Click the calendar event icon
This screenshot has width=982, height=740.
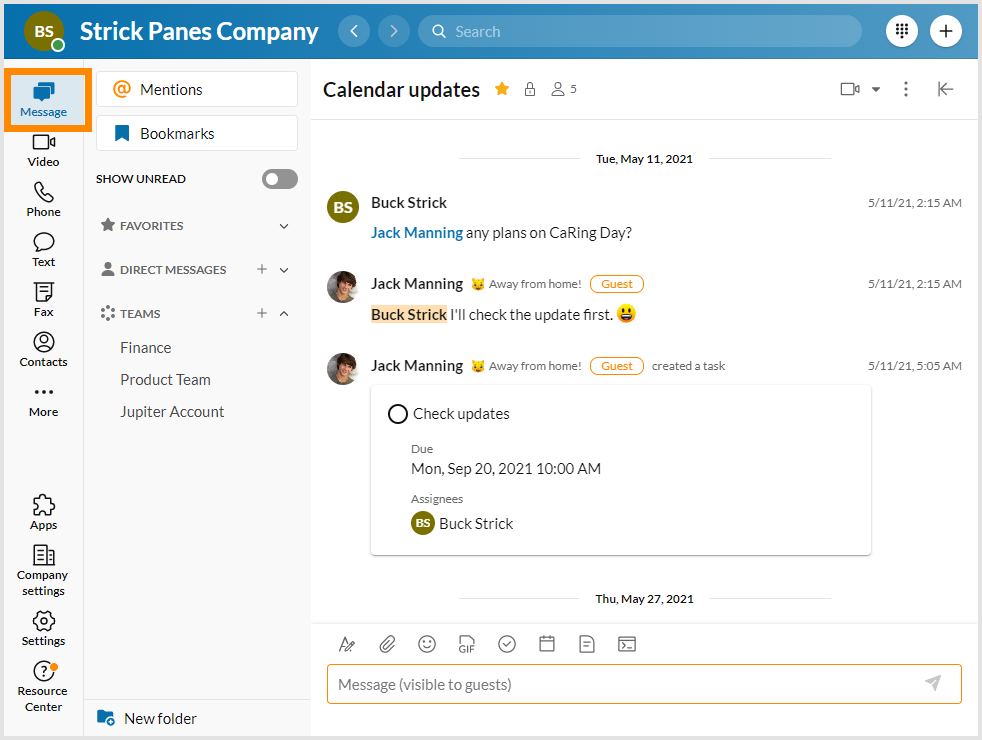pyautogui.click(x=547, y=644)
